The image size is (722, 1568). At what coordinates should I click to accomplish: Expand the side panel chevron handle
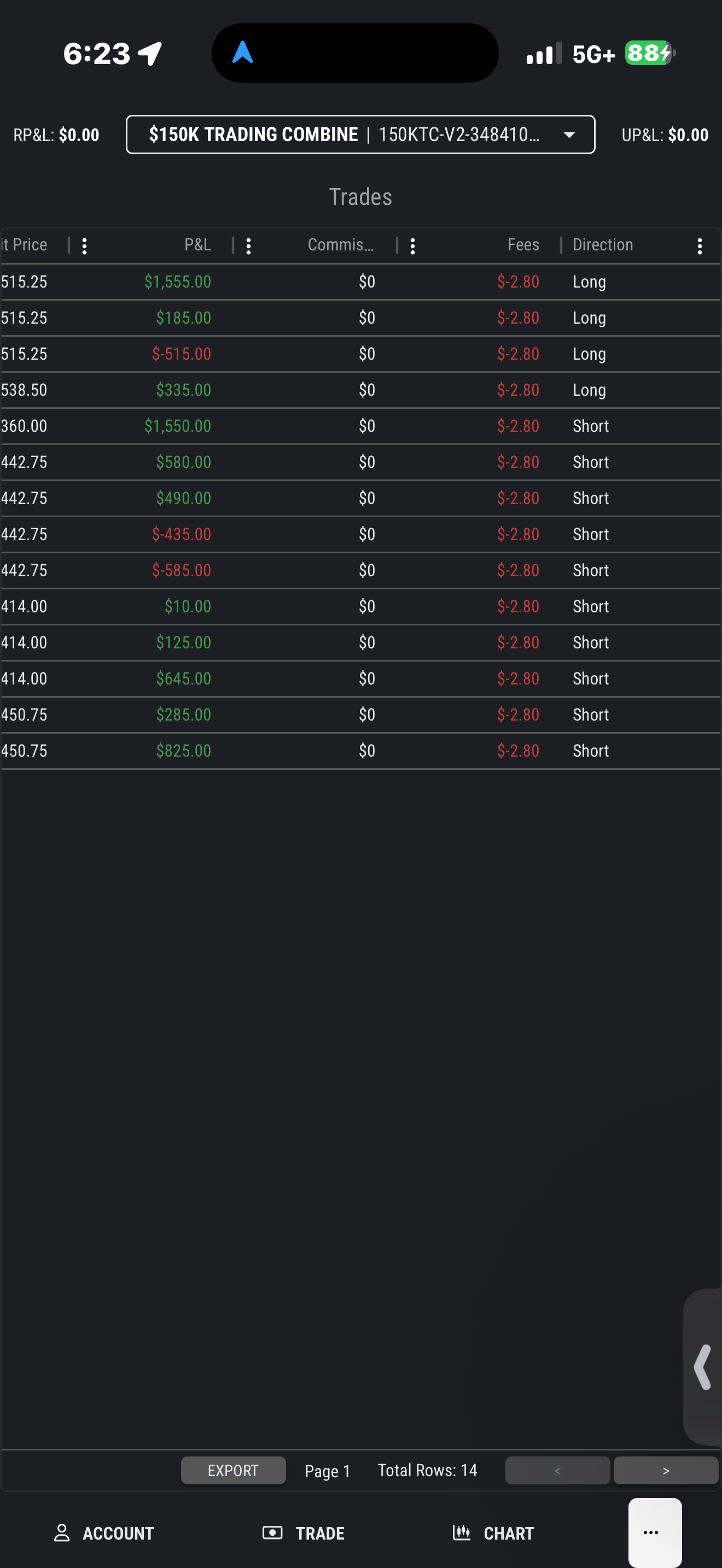point(702,1367)
